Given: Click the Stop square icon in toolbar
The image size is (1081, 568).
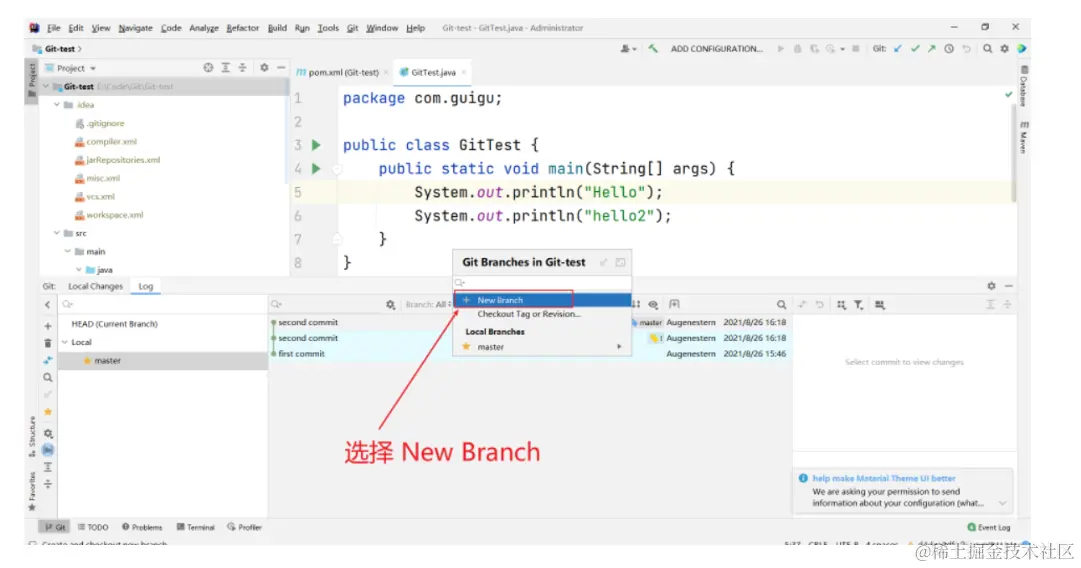Looking at the screenshot, I should click(x=856, y=49).
